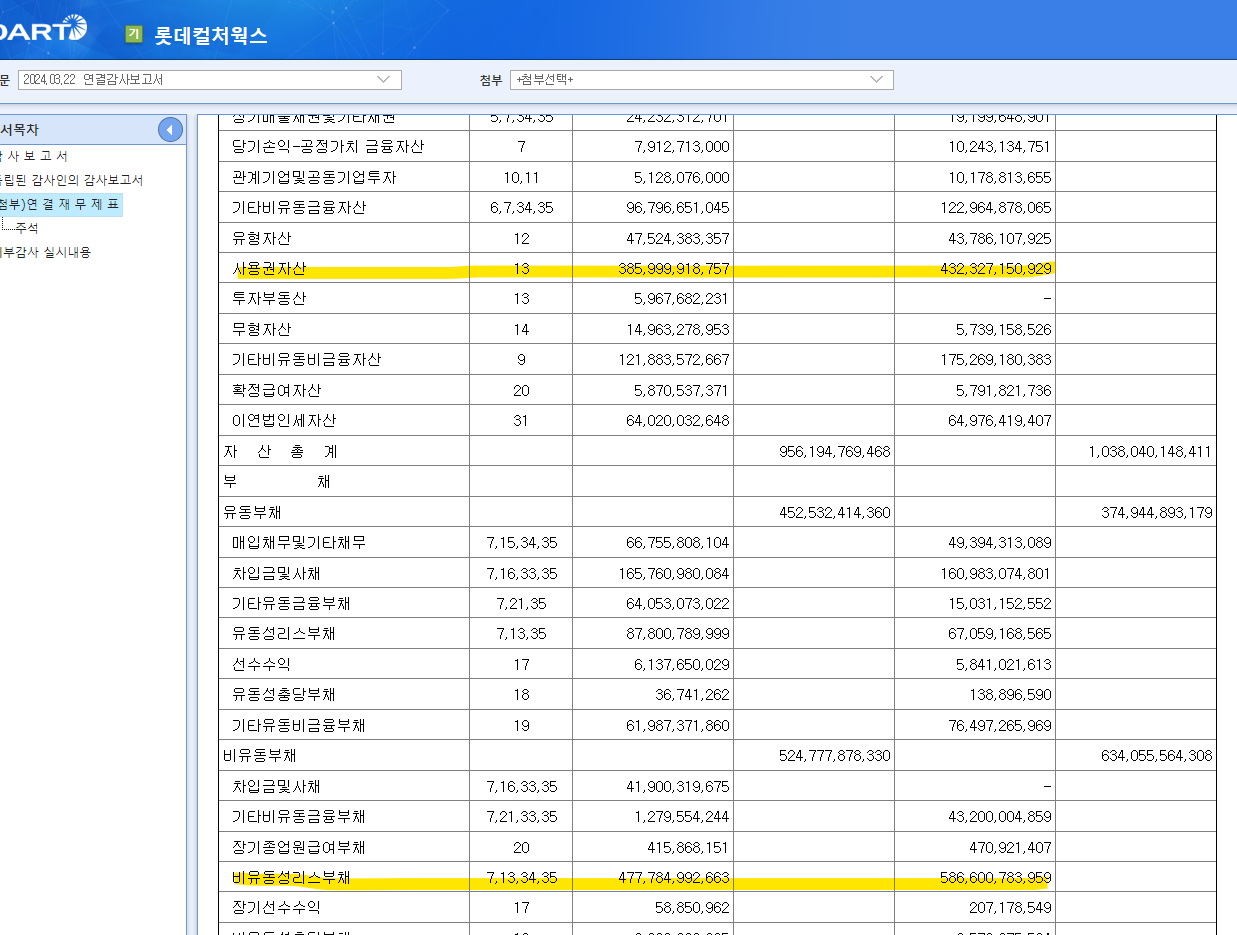Click the 선수수익 row label
Image resolution: width=1237 pixels, height=935 pixels.
coord(261,664)
